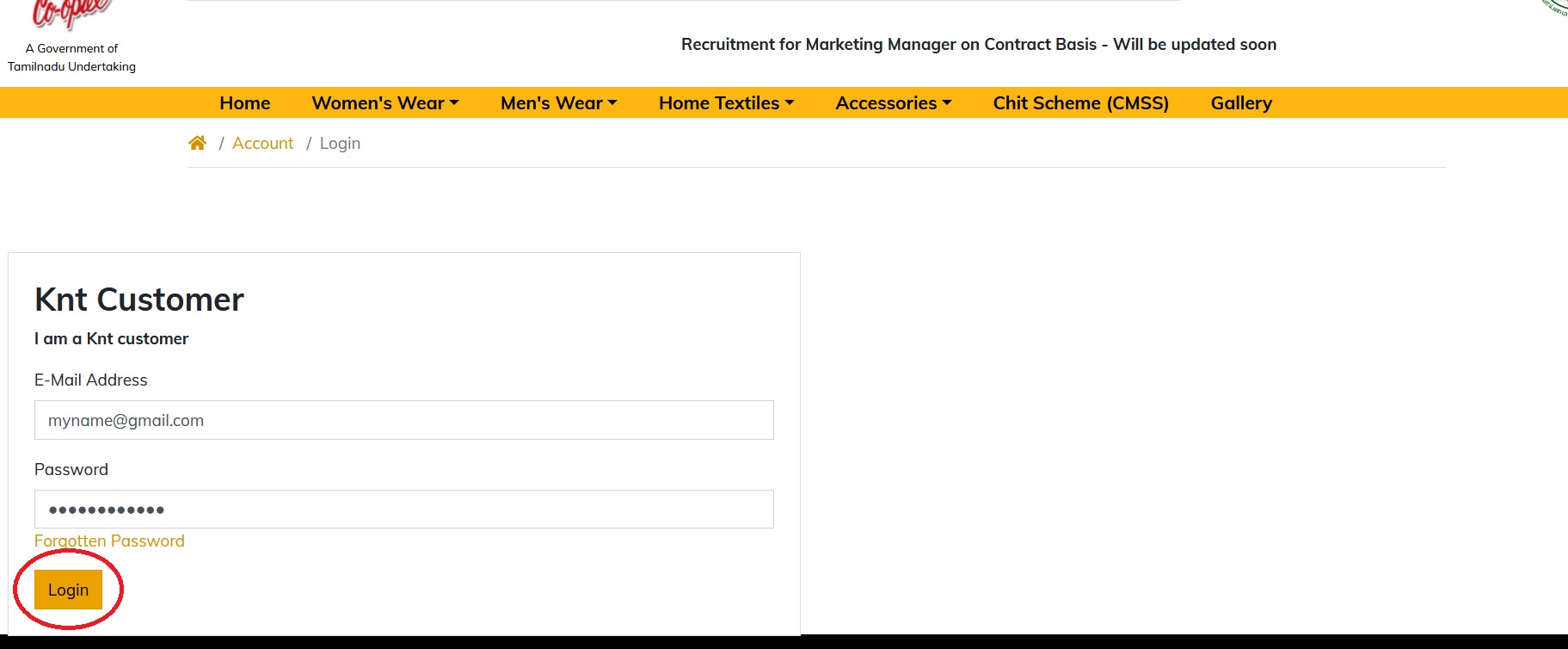Click the Account breadcrumb link
The height and width of the screenshot is (649, 1568).
[x=262, y=143]
